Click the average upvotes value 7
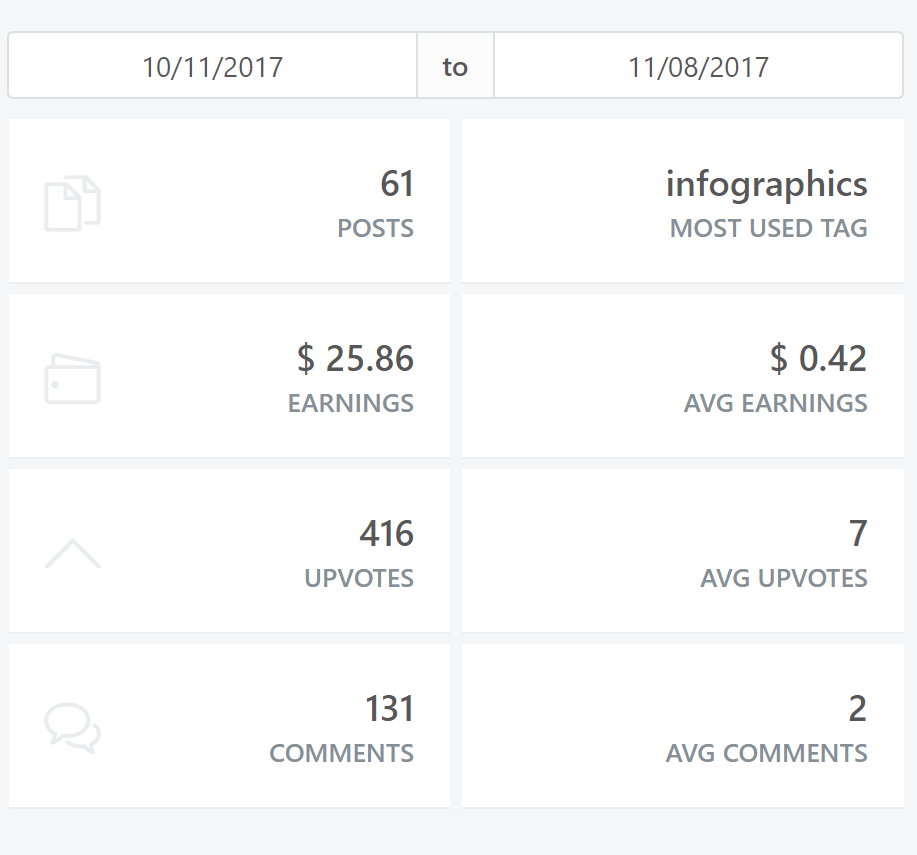917x855 pixels. (858, 534)
